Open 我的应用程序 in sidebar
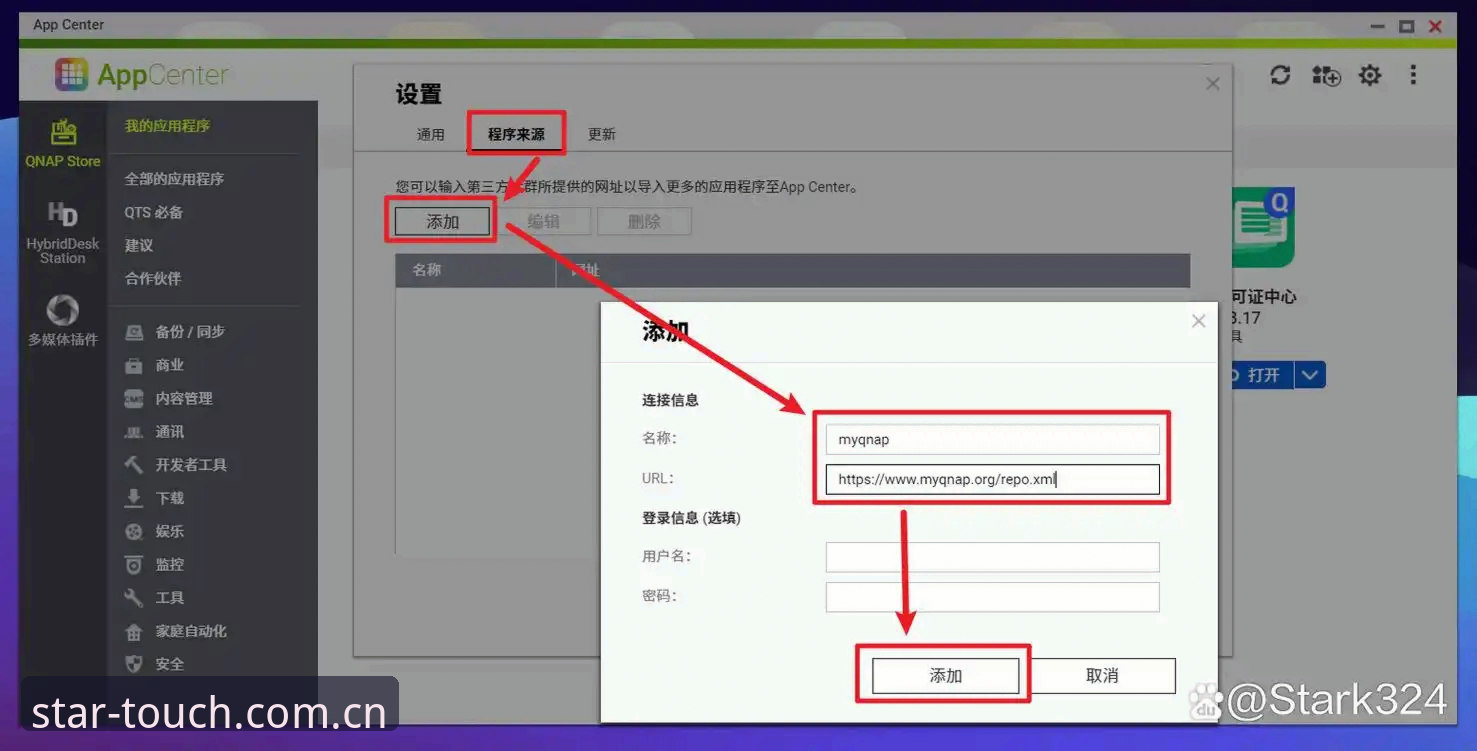Screen dimensions: 1477x751 pos(167,126)
